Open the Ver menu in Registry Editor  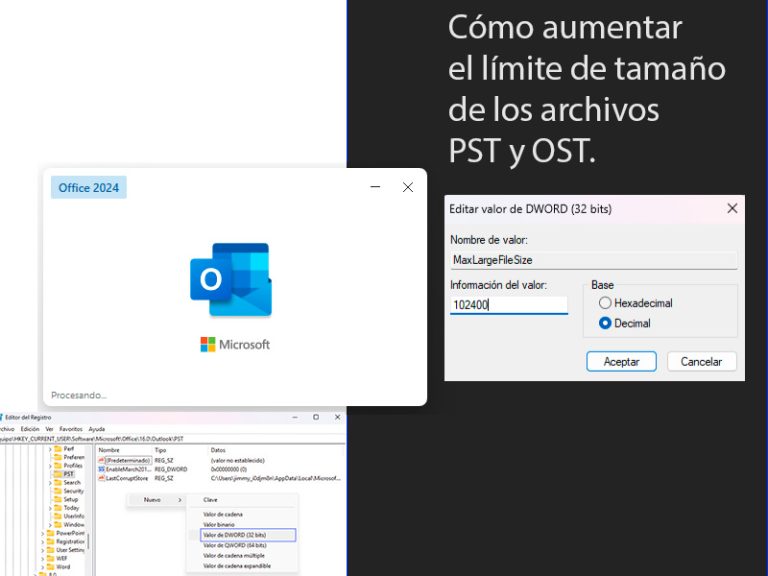(49, 429)
